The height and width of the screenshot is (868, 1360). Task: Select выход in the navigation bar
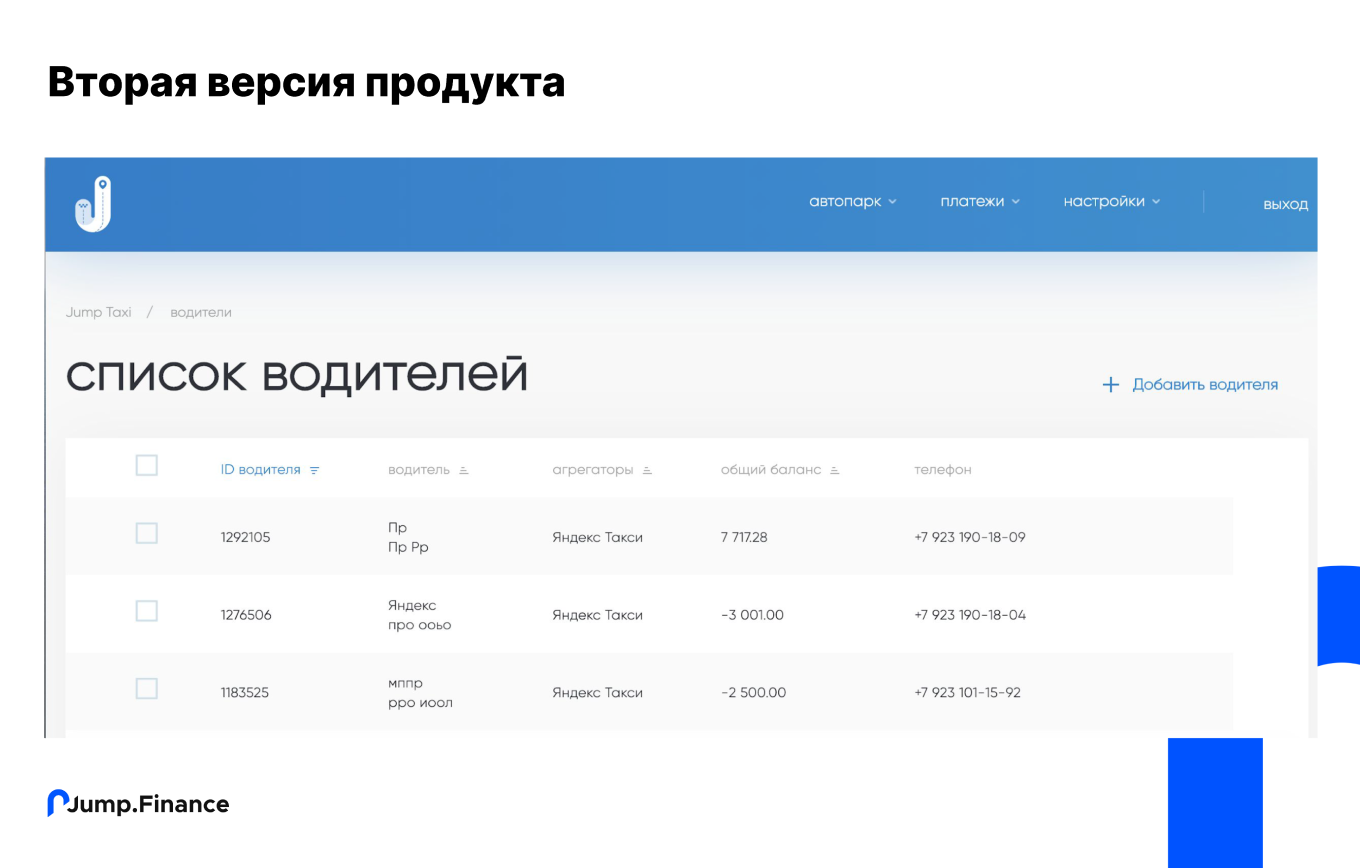1286,204
